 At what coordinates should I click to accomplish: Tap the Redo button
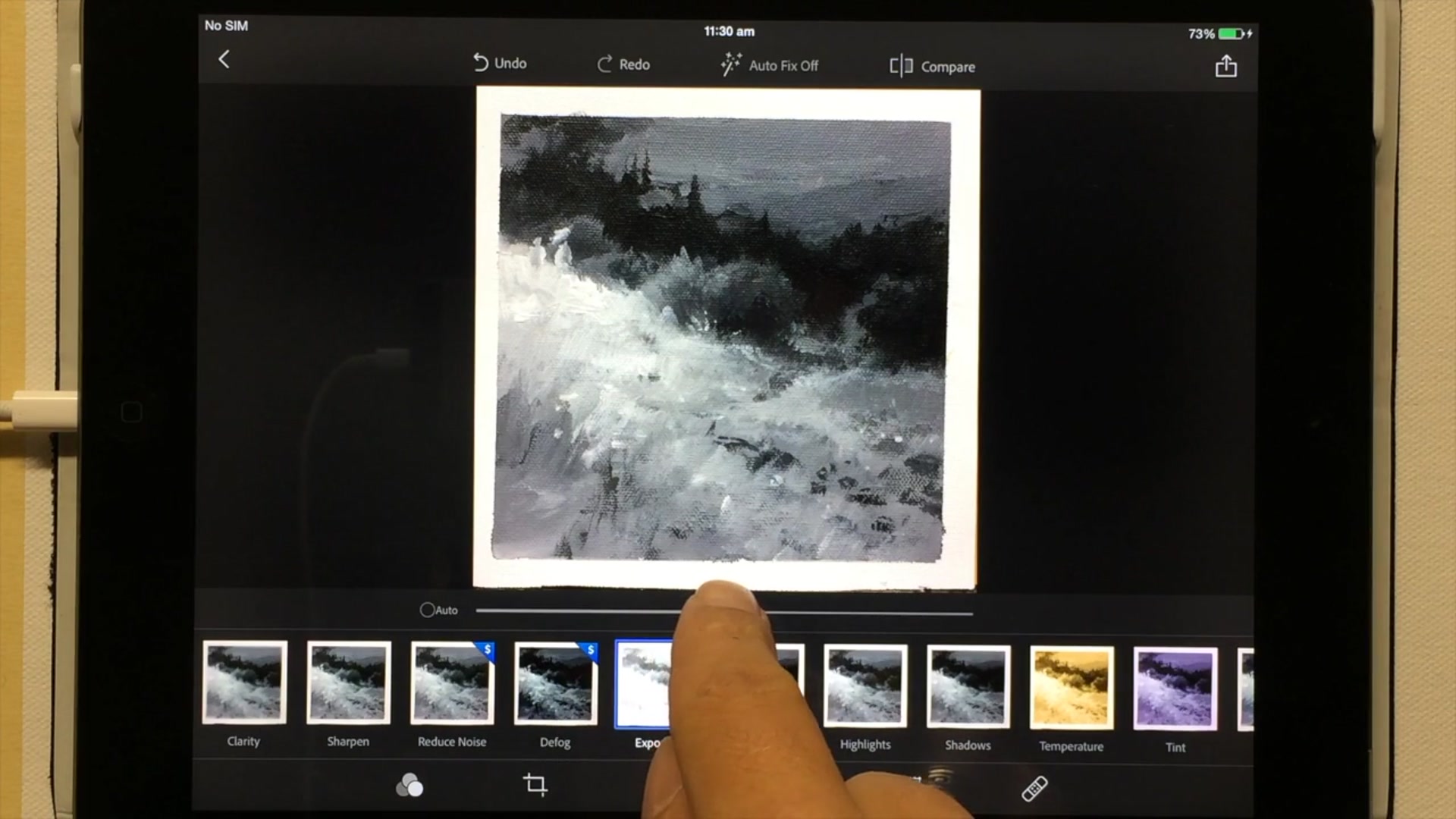(x=623, y=64)
